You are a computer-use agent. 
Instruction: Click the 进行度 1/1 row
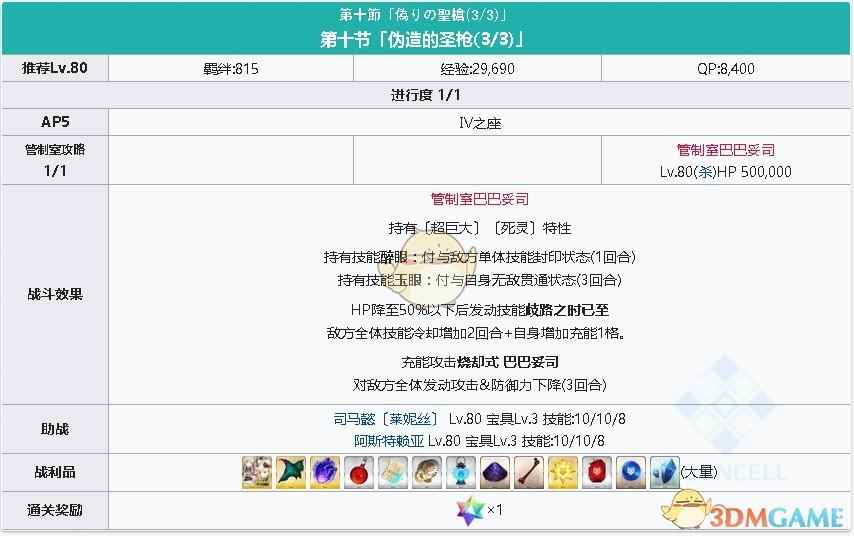coord(426,95)
